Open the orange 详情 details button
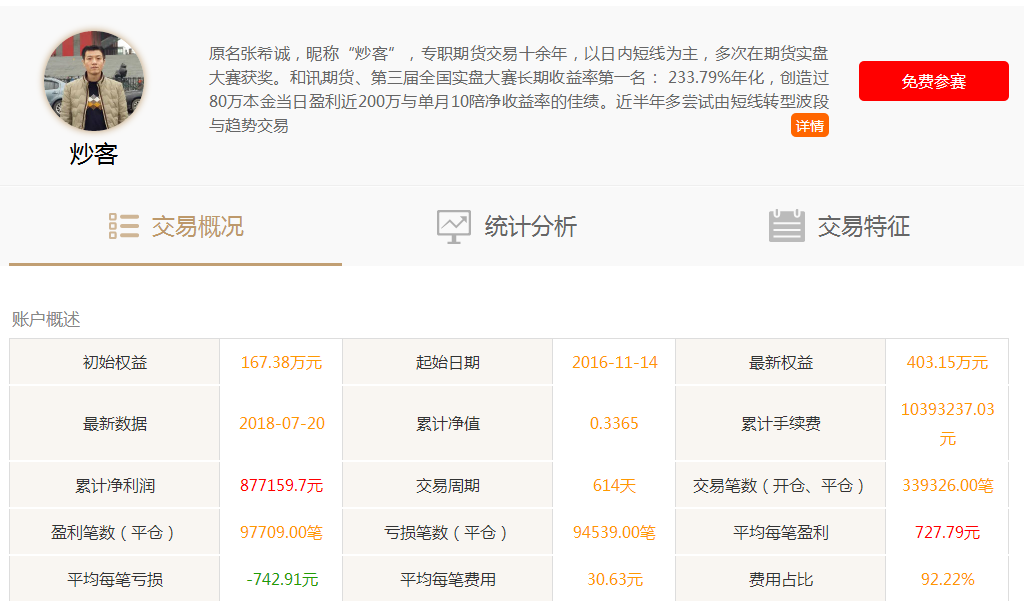 (x=809, y=125)
